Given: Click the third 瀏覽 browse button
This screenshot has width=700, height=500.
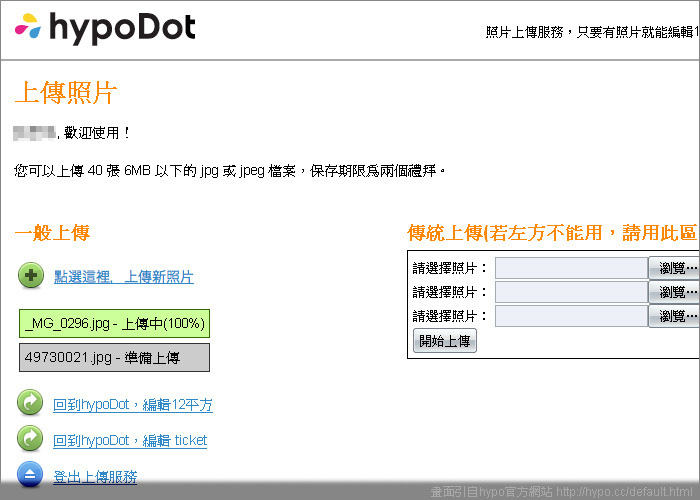Looking at the screenshot, I should pyautogui.click(x=674, y=316).
